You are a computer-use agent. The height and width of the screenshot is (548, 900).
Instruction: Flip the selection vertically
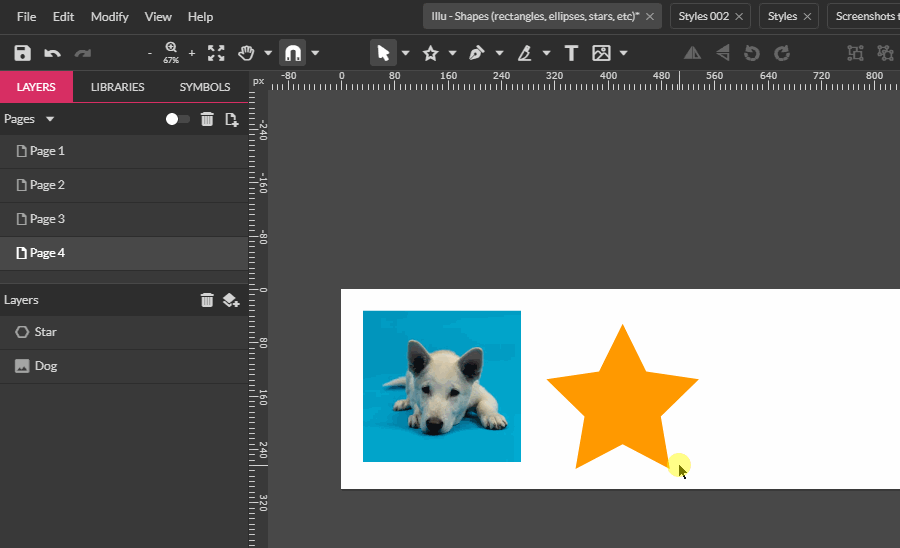(723, 53)
